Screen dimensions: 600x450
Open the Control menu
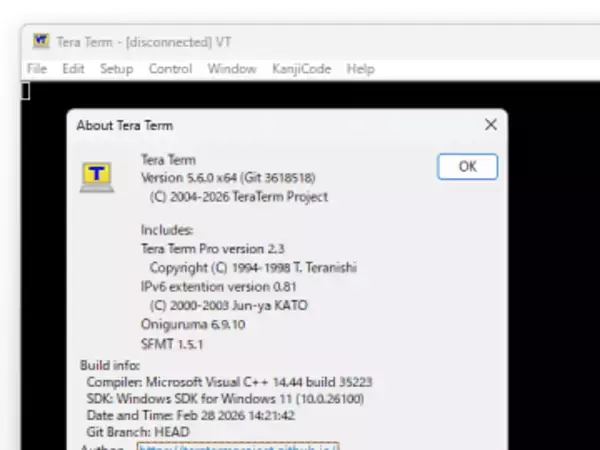[x=170, y=69]
